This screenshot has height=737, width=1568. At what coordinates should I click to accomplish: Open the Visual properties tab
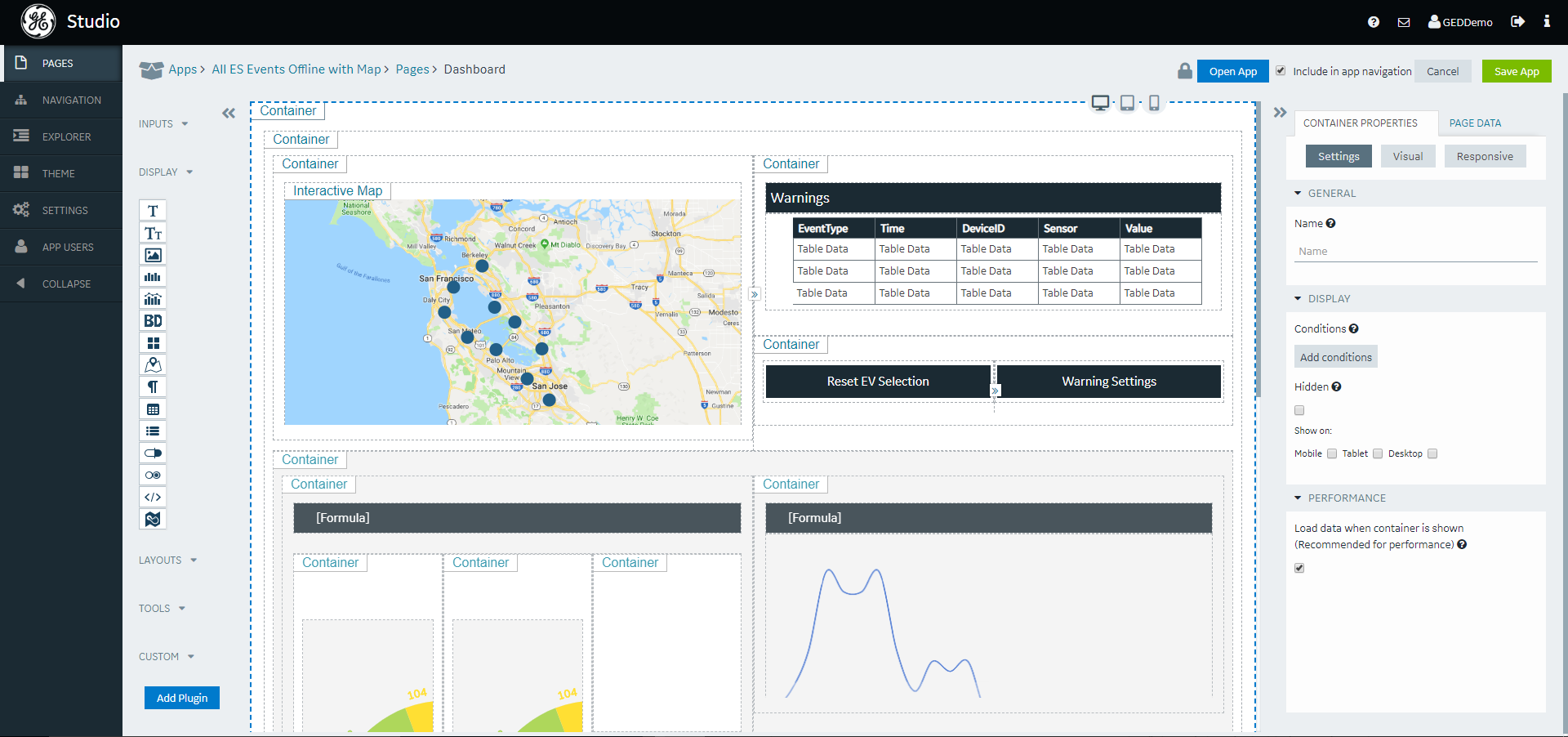pos(1407,157)
